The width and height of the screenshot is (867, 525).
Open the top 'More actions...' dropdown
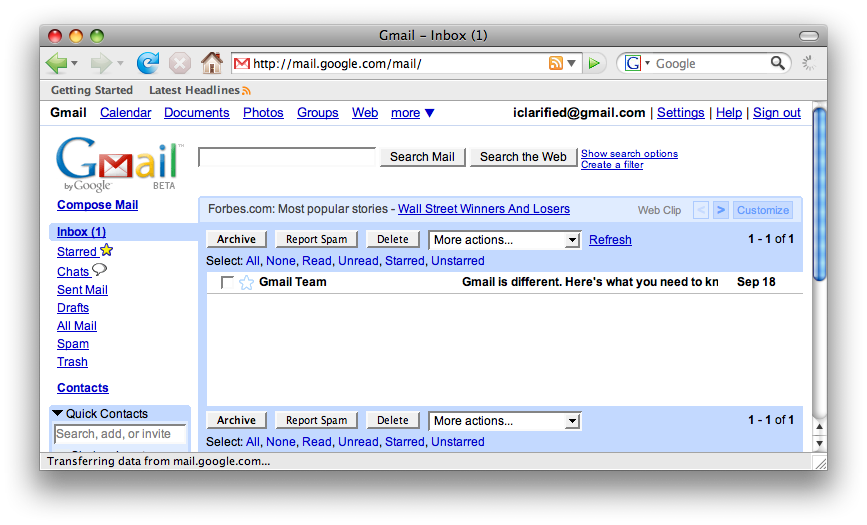505,240
